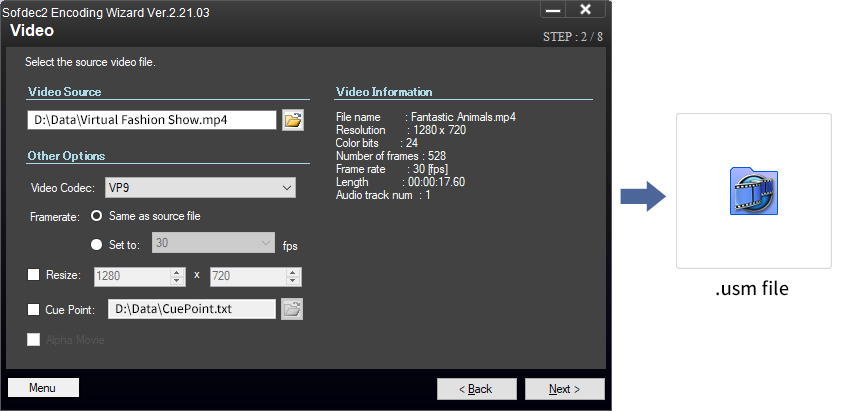Click the Cue Point path text field

click(192, 309)
